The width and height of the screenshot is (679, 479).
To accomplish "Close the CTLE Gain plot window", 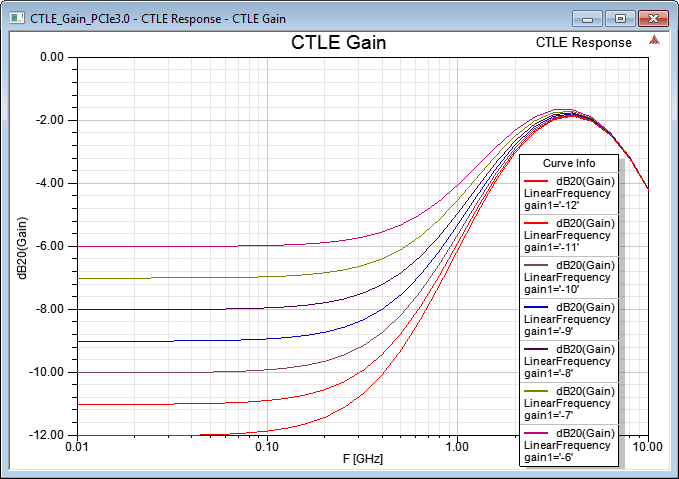I will click(x=653, y=19).
